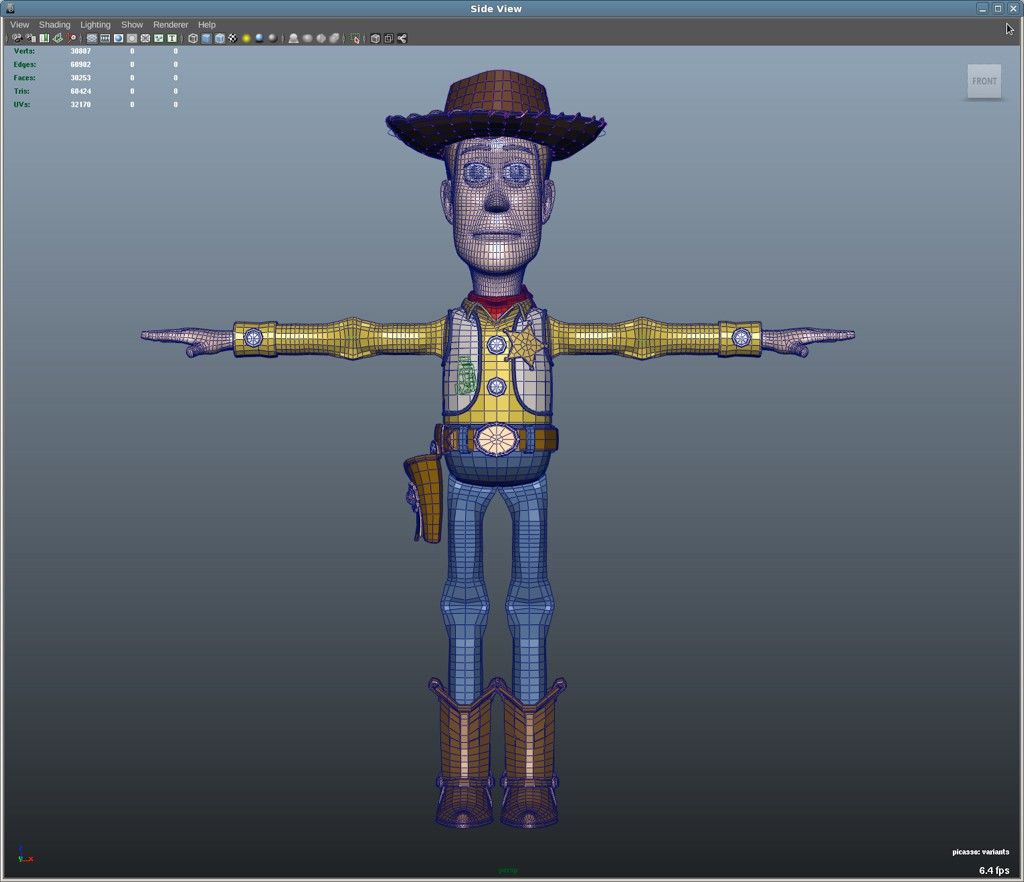Screen dimensions: 1024x882
Task: Click the share-style icon ending the toolbar
Action: 402,38
